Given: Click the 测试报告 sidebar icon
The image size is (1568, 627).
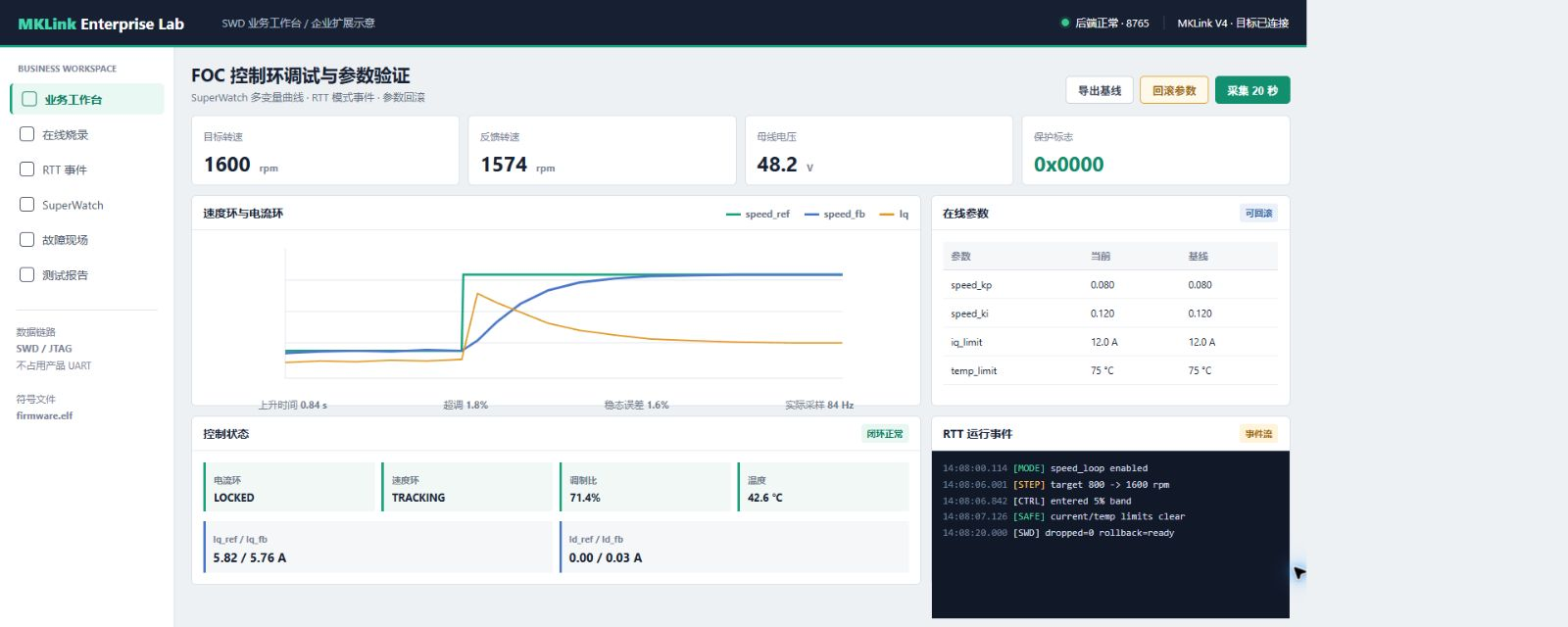Looking at the screenshot, I should (27, 274).
